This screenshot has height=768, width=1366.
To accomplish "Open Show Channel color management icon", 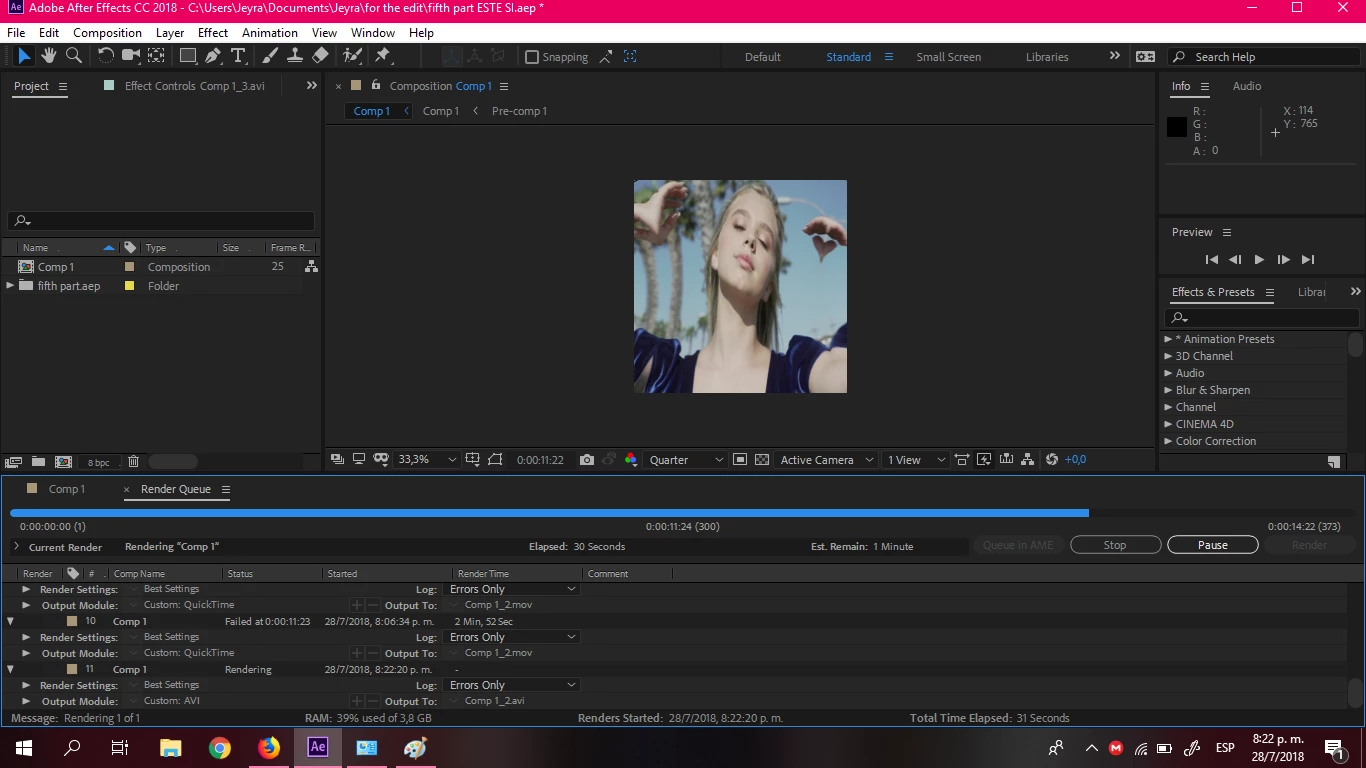I will [x=631, y=460].
